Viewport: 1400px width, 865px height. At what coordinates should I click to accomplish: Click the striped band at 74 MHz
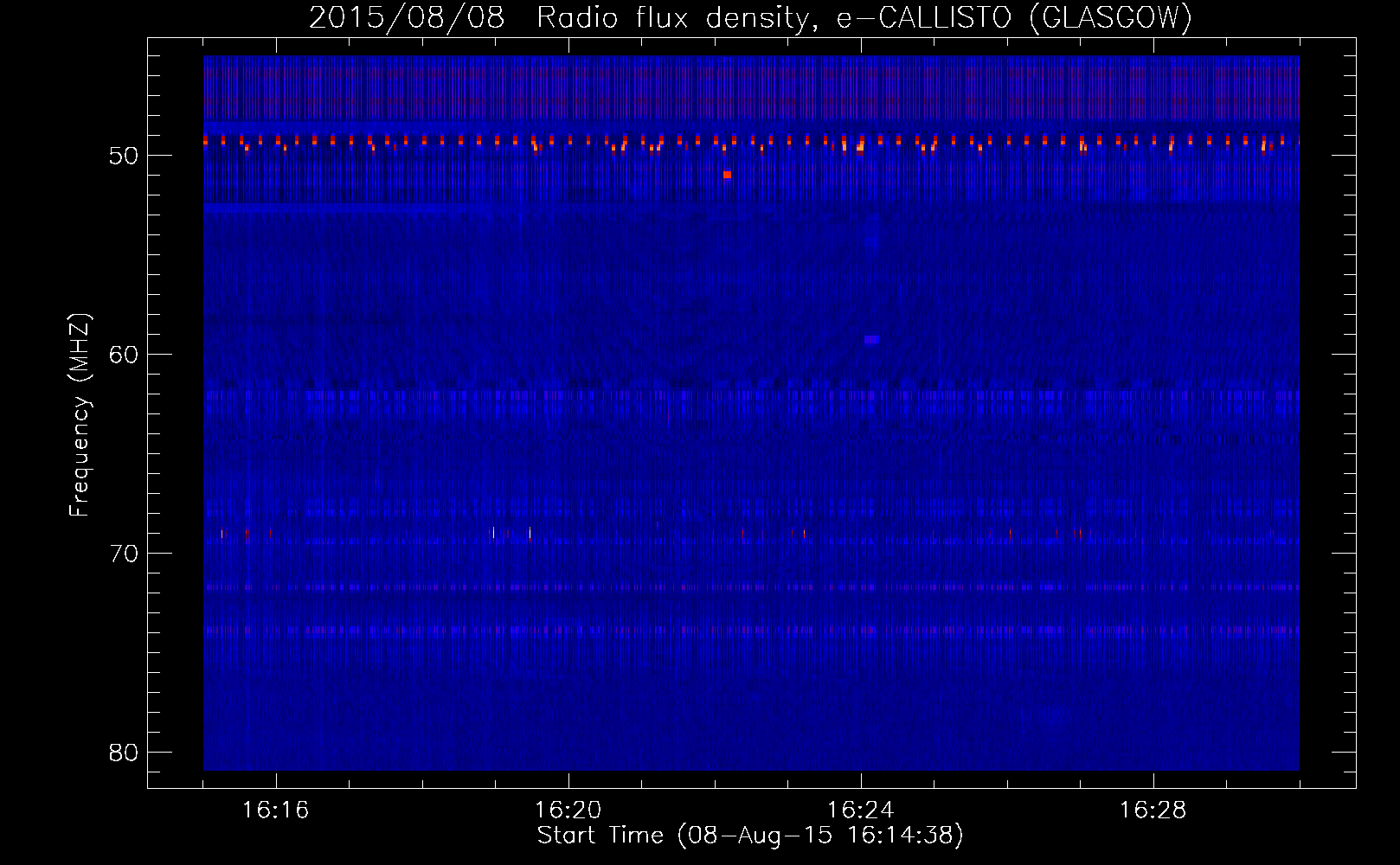[x=751, y=631]
